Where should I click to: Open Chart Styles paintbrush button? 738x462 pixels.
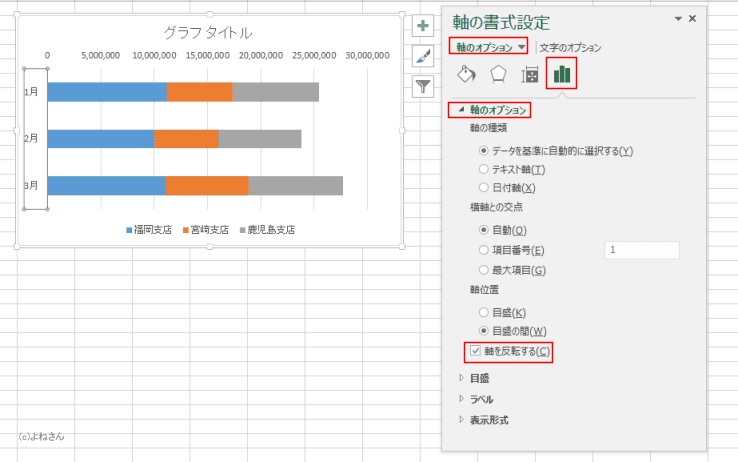click(x=423, y=56)
